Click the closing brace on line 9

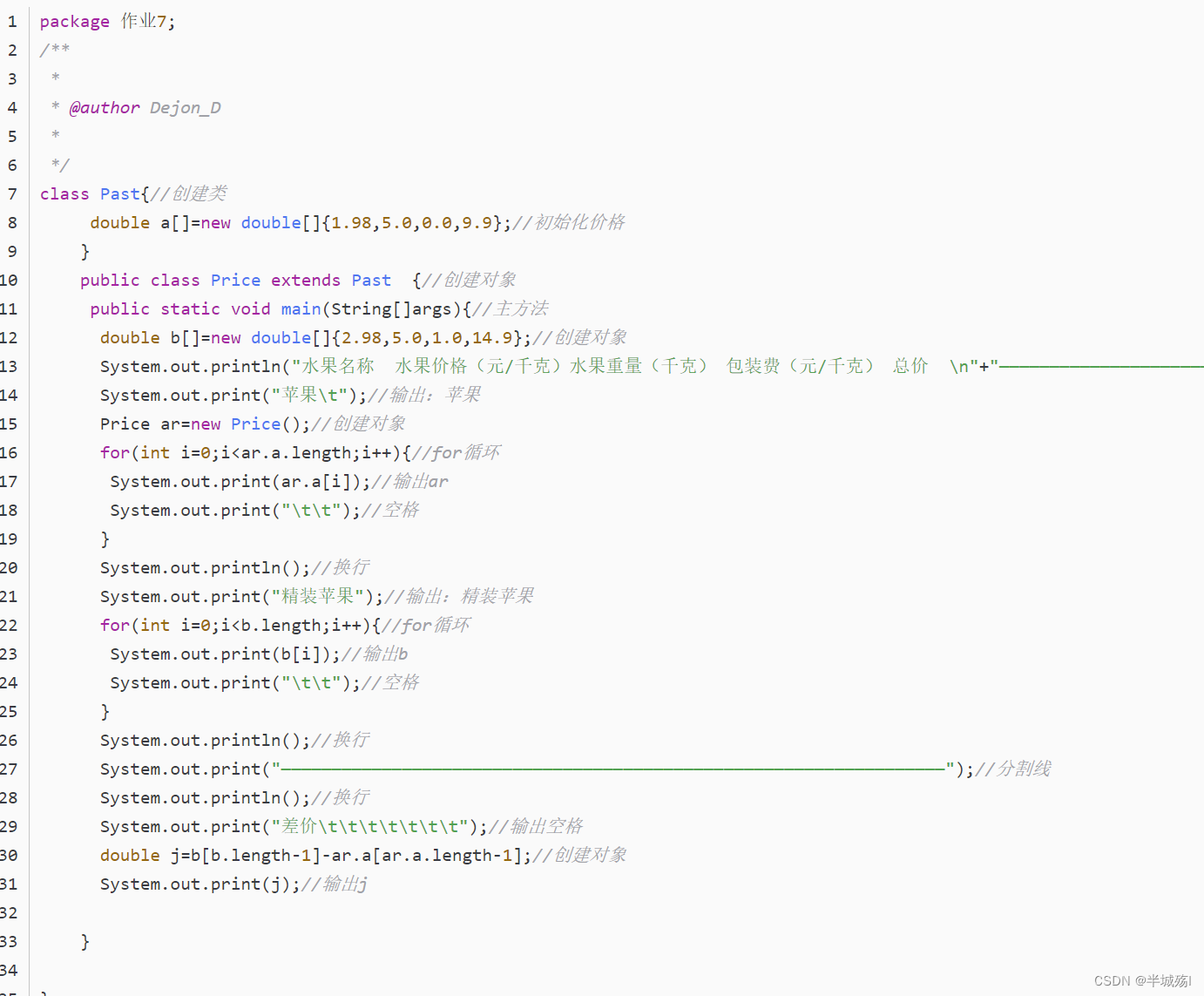tap(85, 251)
